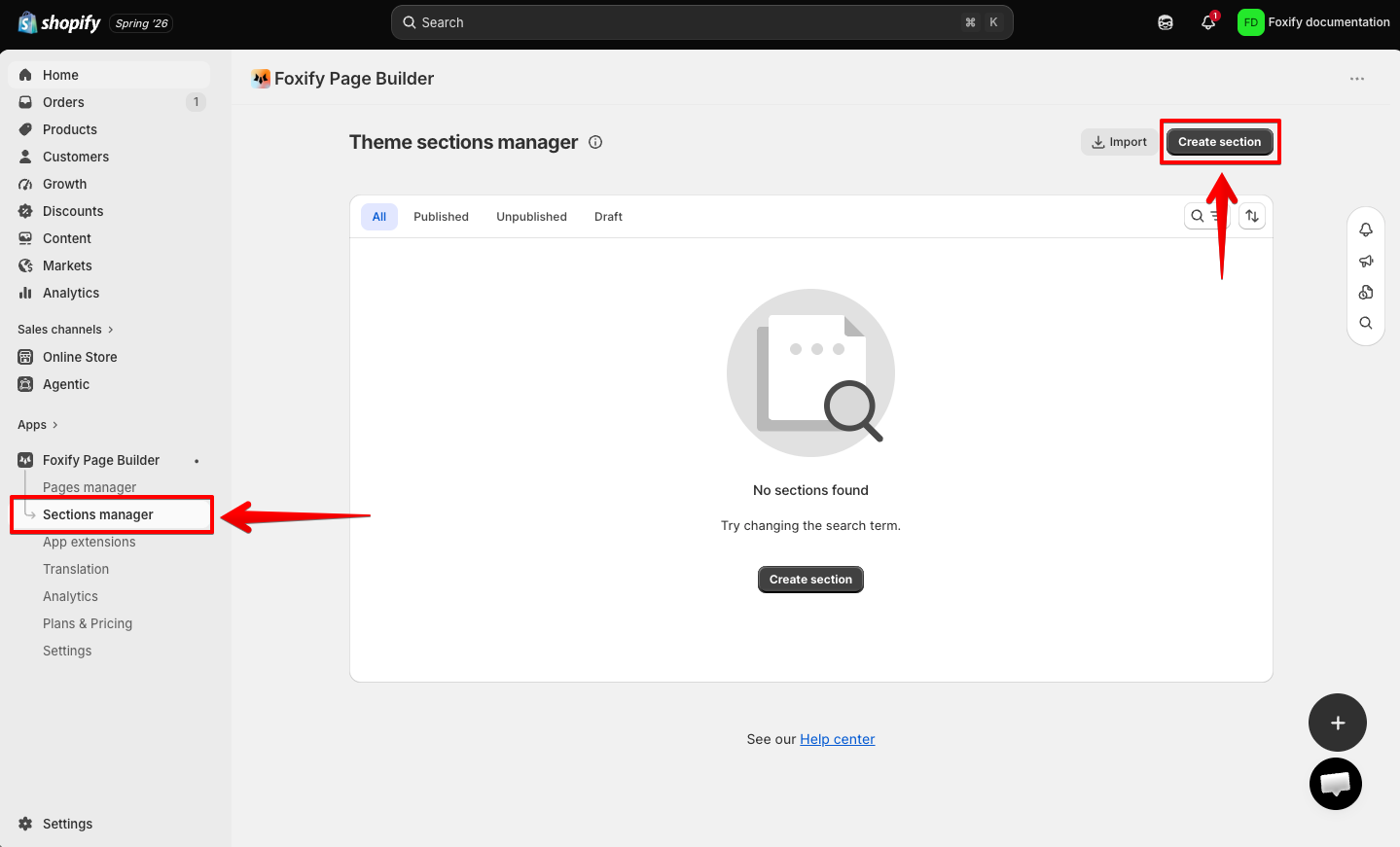Expand the Sales channels section
The width and height of the screenshot is (1400, 847).
pyautogui.click(x=65, y=330)
